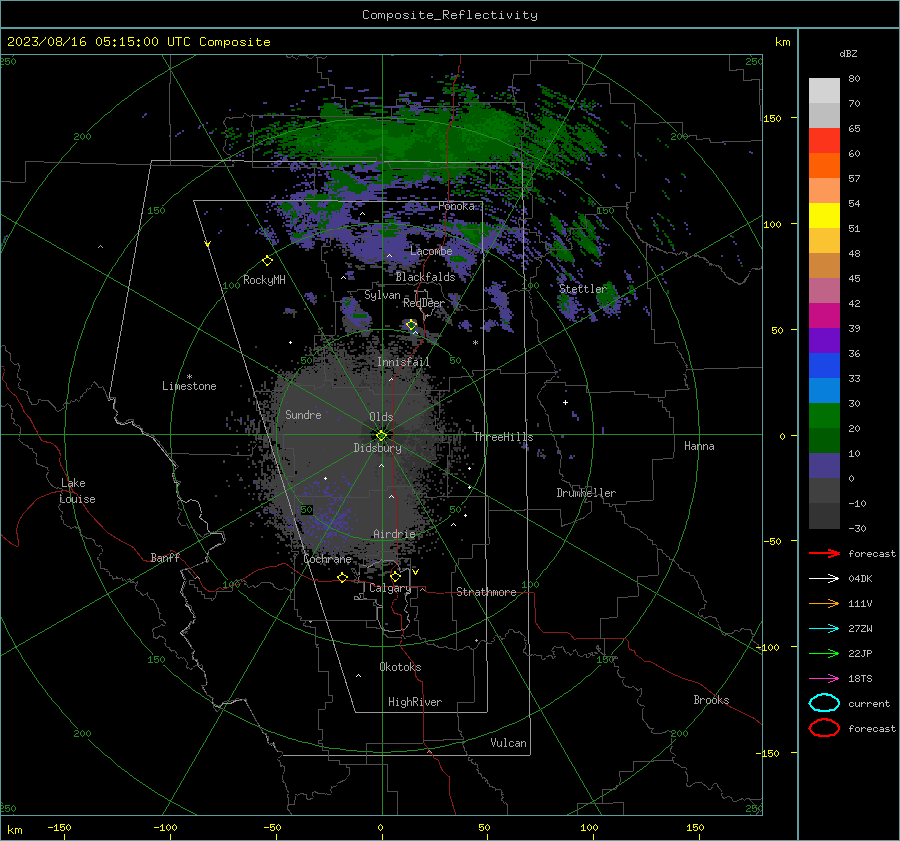Click the orange 111V arrow in legend
This screenshot has width=900, height=841.
click(x=824, y=603)
